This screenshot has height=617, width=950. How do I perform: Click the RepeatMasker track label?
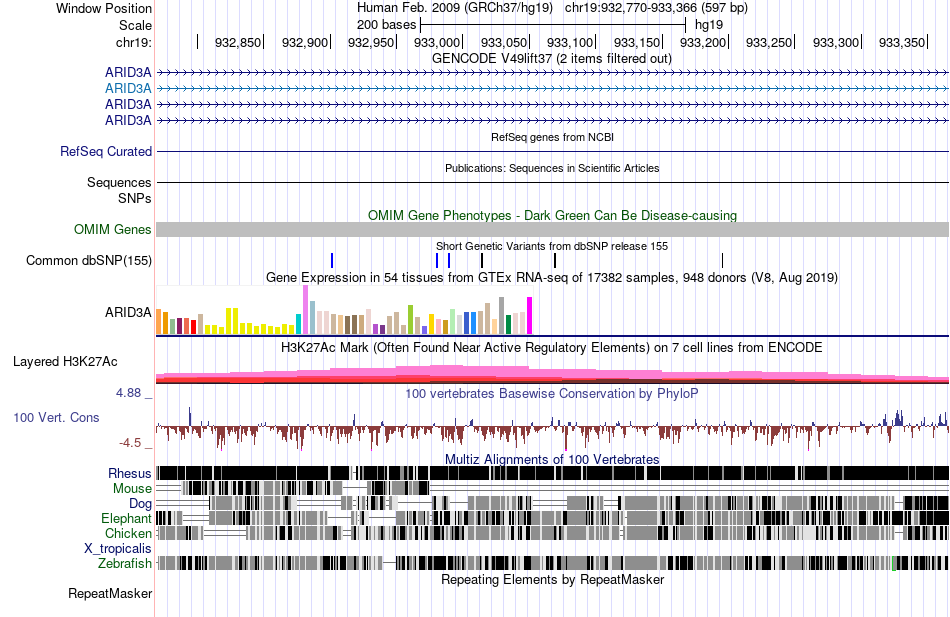[x=110, y=594]
